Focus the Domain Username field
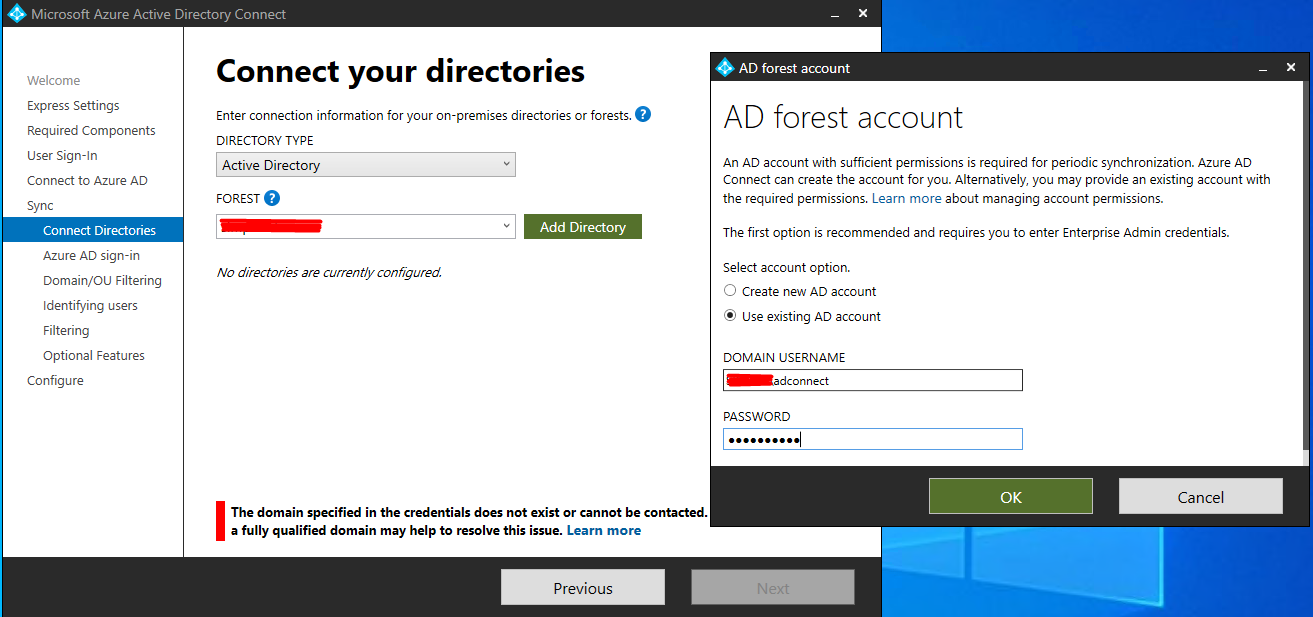This screenshot has width=1313, height=617. click(873, 380)
